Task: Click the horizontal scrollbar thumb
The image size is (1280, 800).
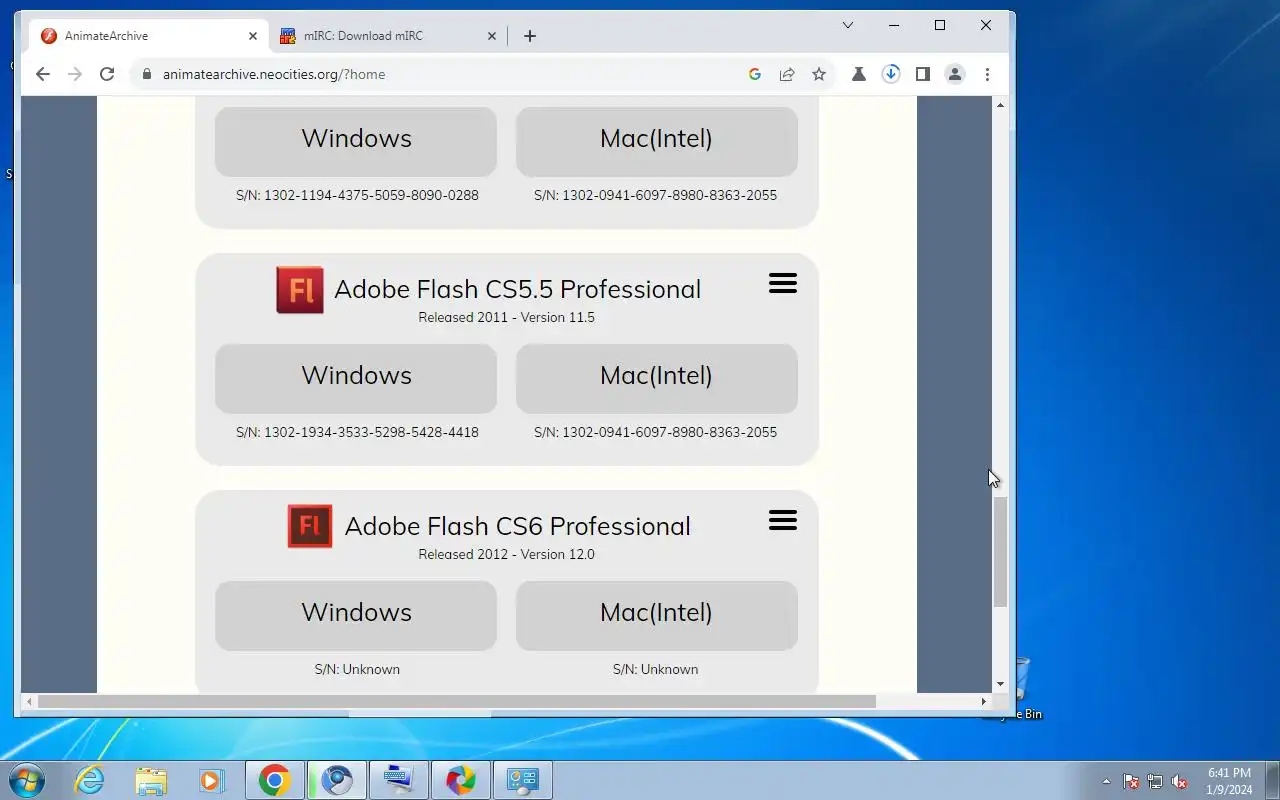Action: click(x=457, y=702)
